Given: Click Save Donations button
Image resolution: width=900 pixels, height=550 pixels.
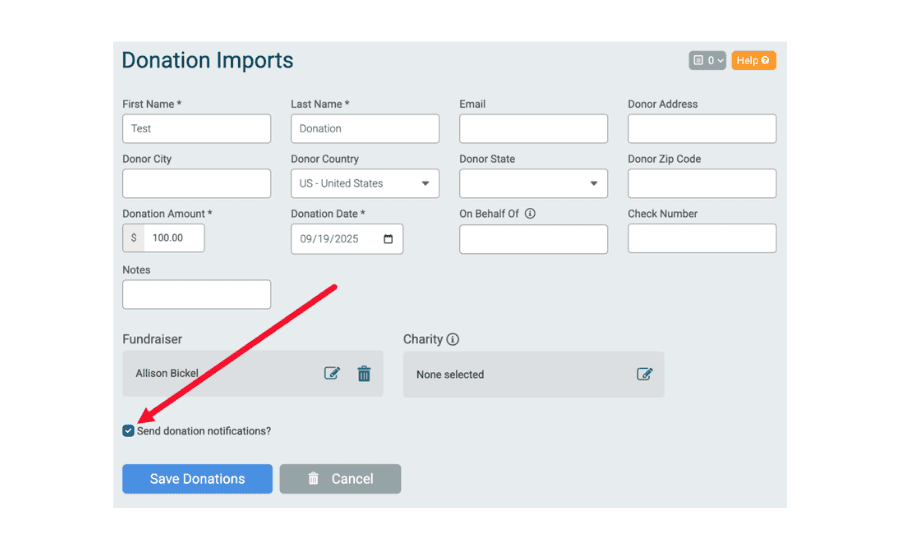Looking at the screenshot, I should 197,479.
